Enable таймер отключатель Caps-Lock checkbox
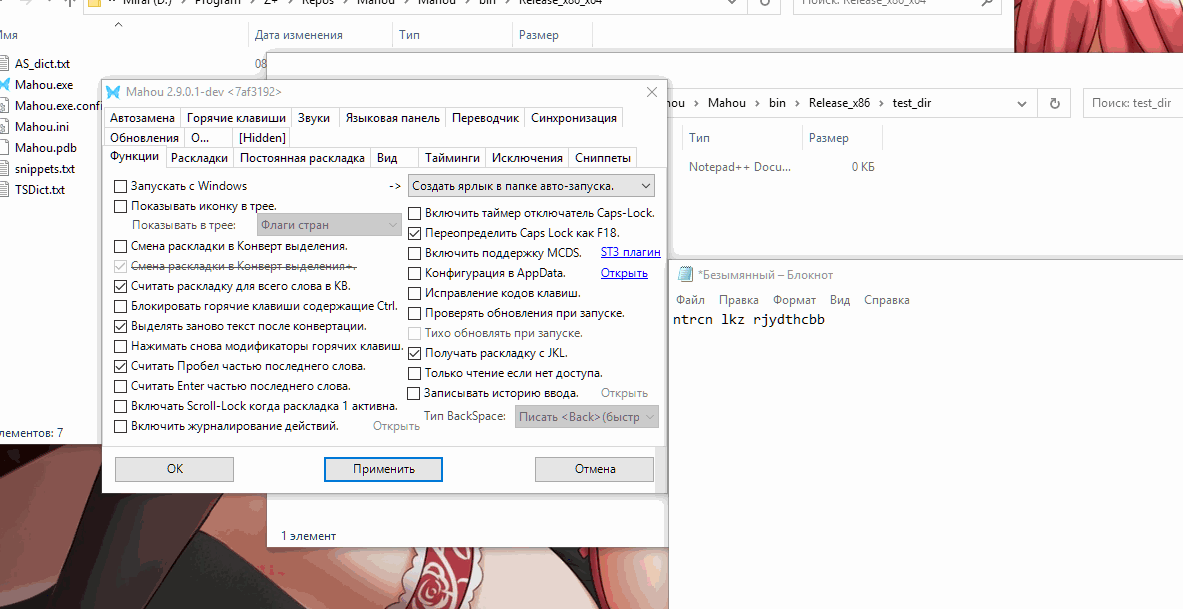This screenshot has width=1183, height=609. coord(414,214)
